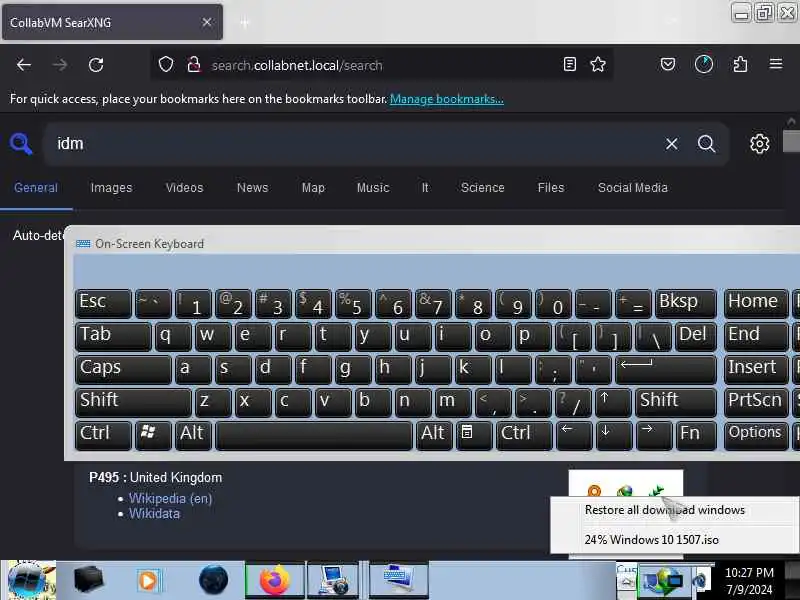800x600 pixels.
Task: Tap Home on the On-Screen Keyboard
Action: point(756,304)
